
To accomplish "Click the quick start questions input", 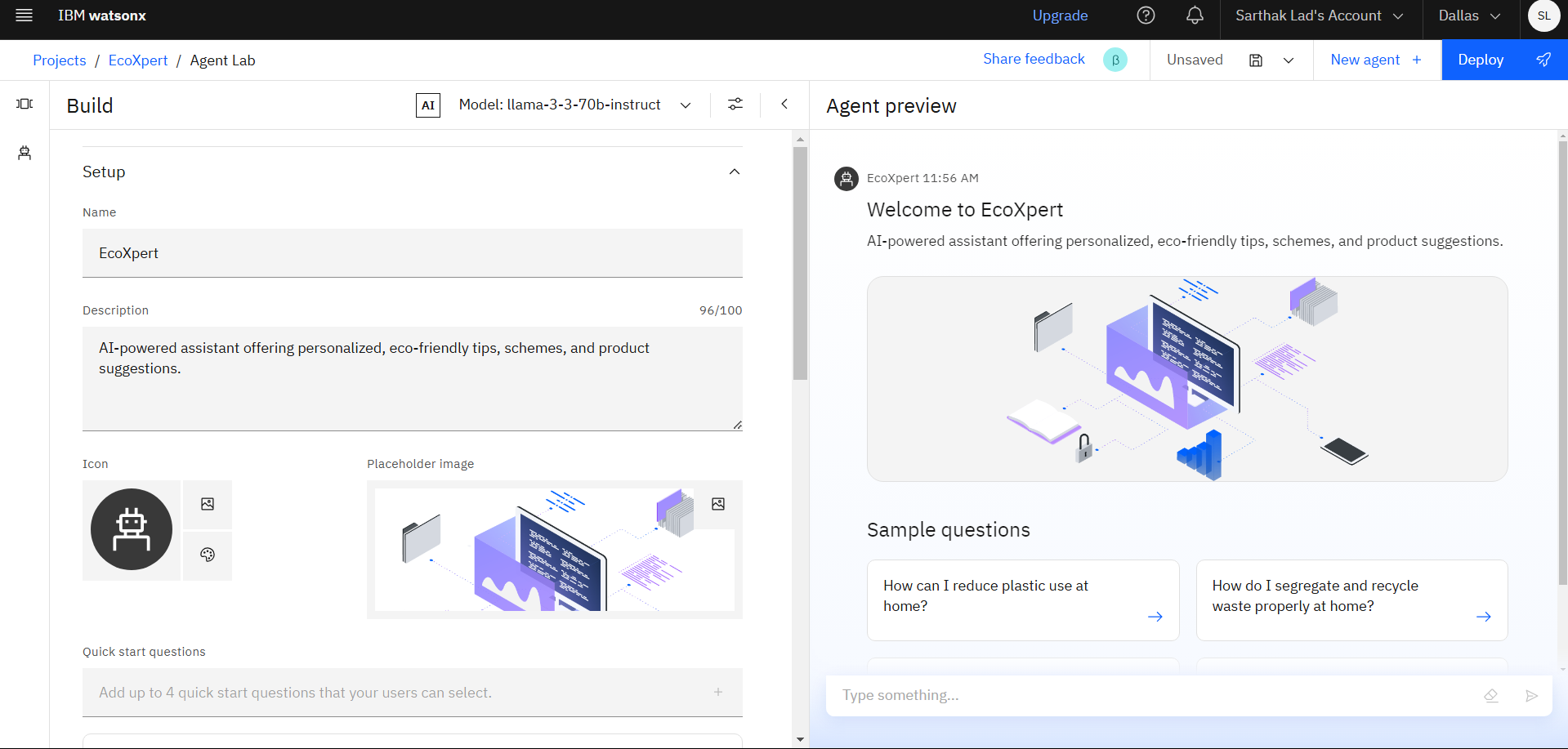I will click(413, 693).
